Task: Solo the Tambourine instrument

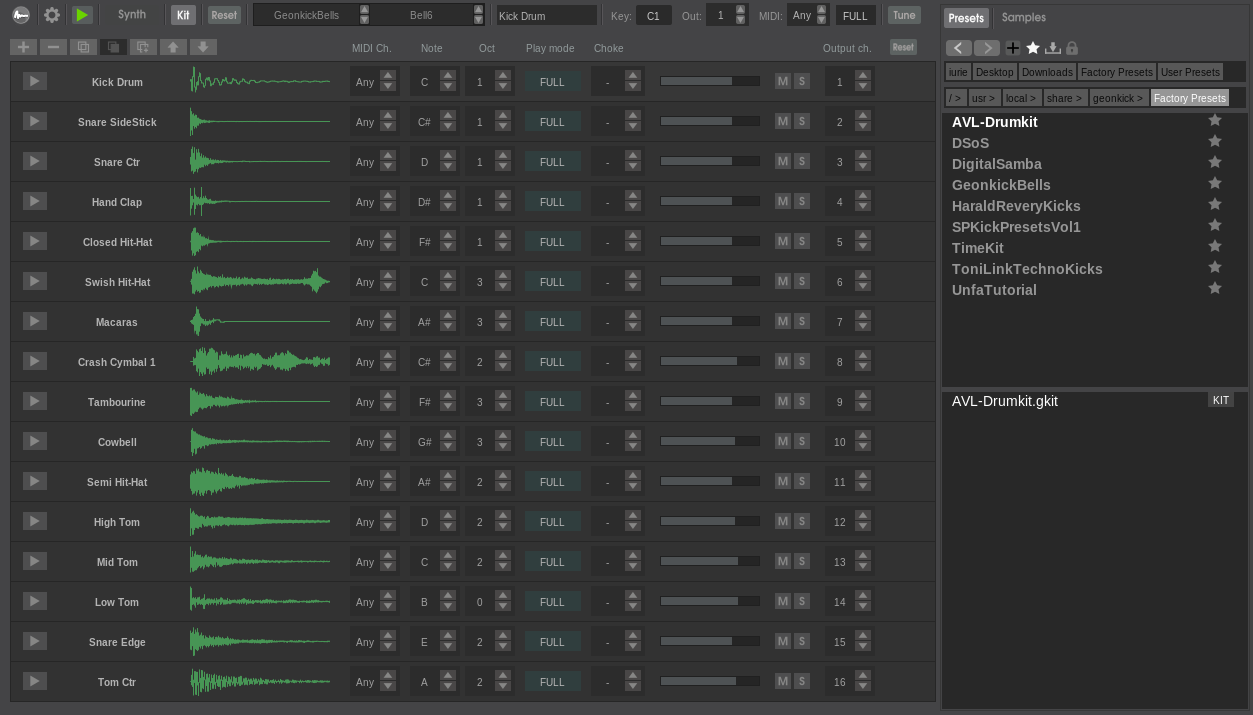Action: [x=802, y=401]
